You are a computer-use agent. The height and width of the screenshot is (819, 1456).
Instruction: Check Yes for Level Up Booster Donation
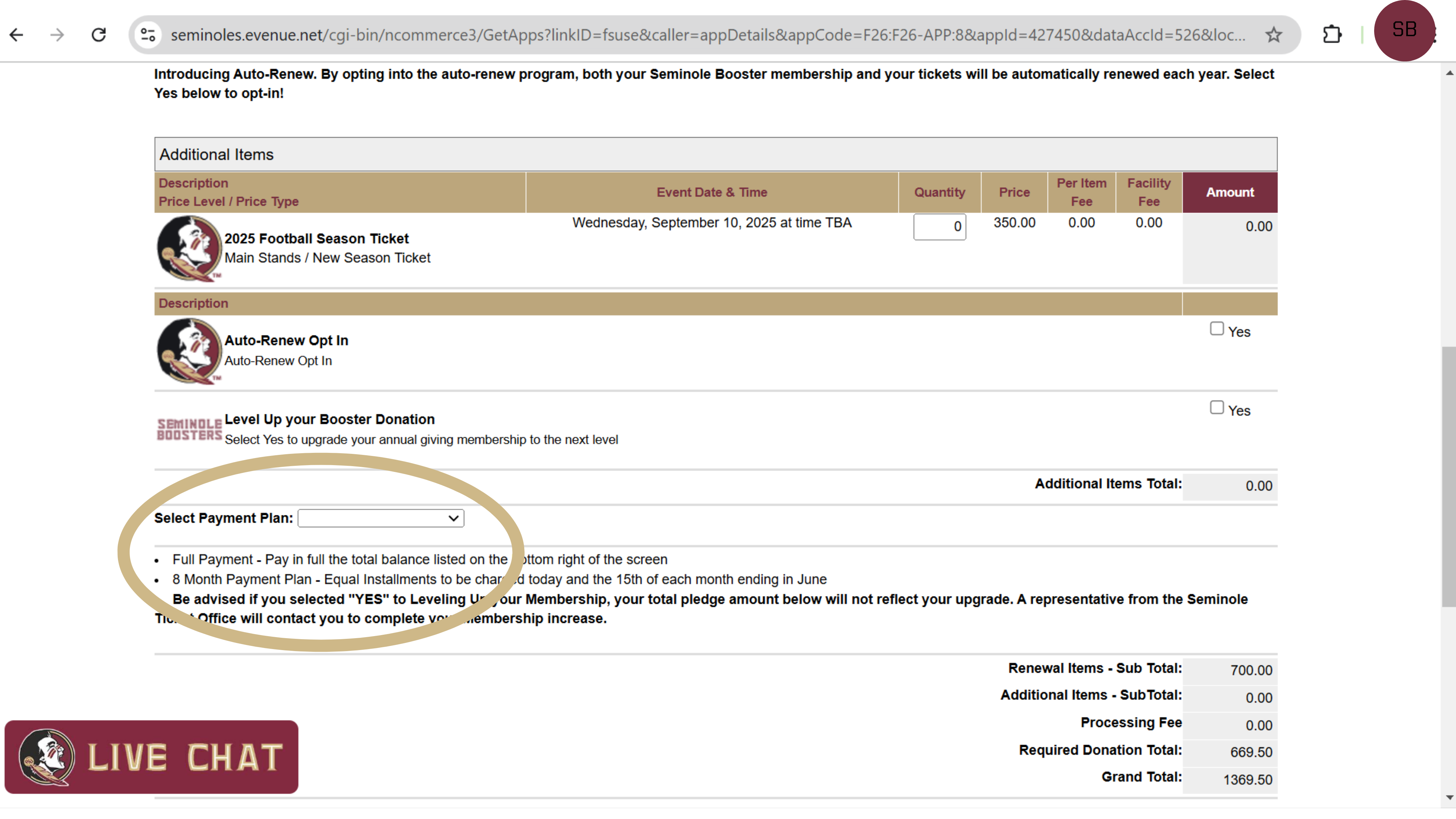tap(1216, 407)
